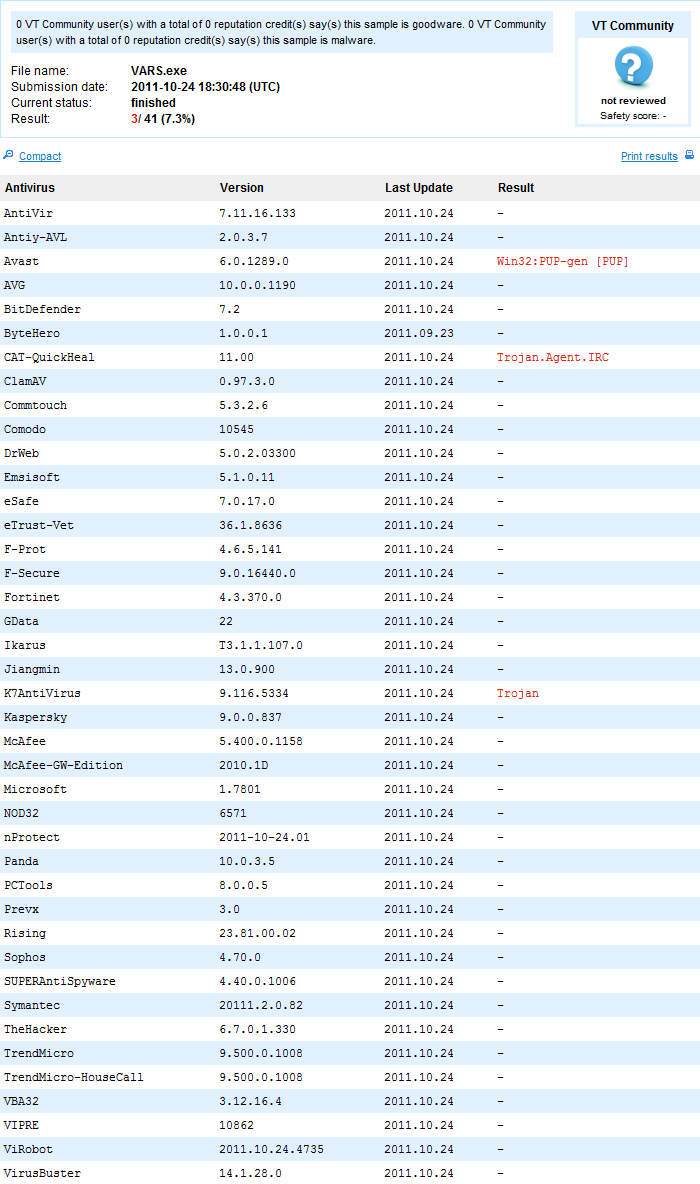700x1184 pixels.
Task: Click the VT Community question mark icon
Action: tap(633, 66)
